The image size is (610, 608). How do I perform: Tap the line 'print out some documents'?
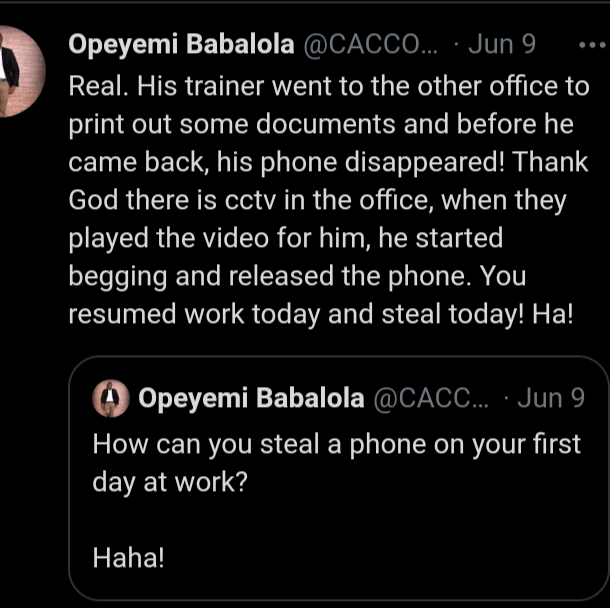click(321, 125)
